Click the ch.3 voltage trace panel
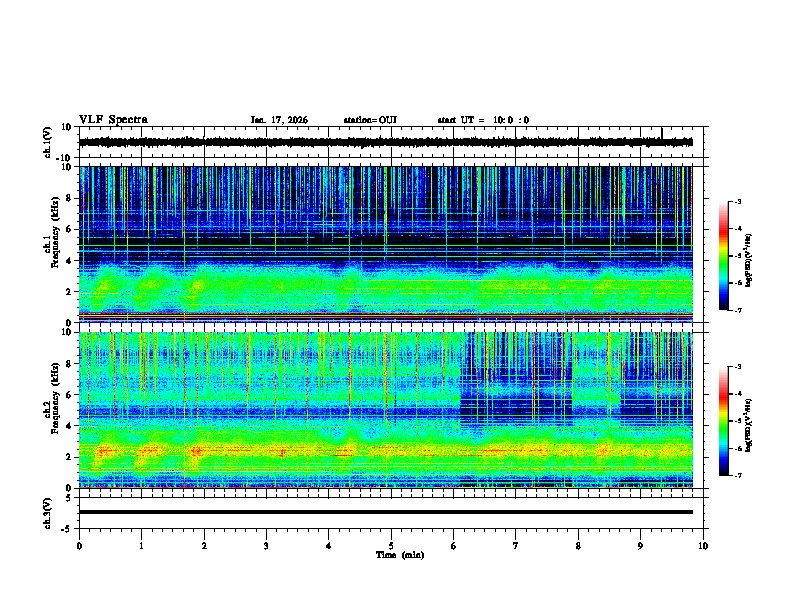The height and width of the screenshot is (612, 792). [x=393, y=513]
